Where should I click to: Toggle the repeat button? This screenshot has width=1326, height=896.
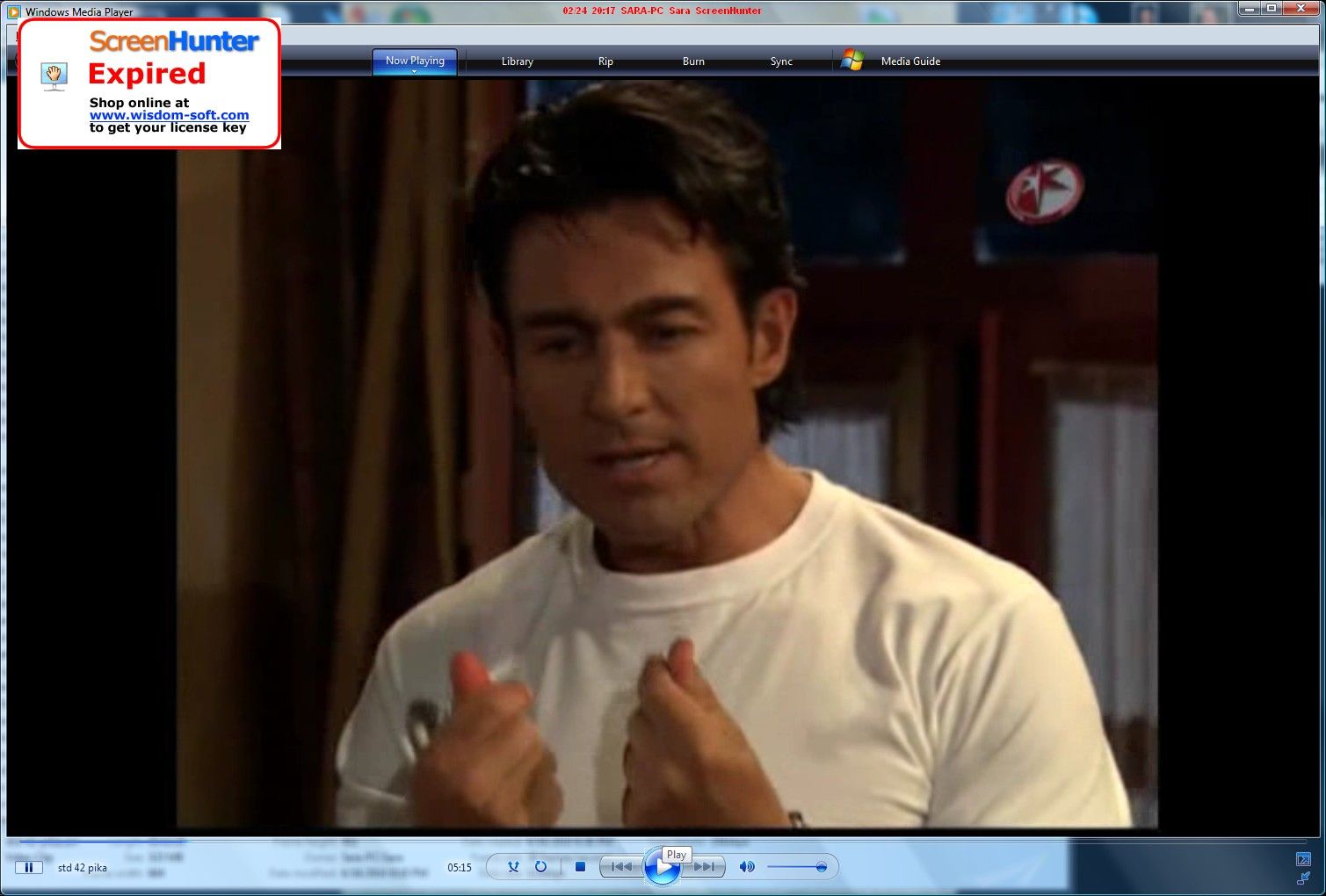point(540,867)
